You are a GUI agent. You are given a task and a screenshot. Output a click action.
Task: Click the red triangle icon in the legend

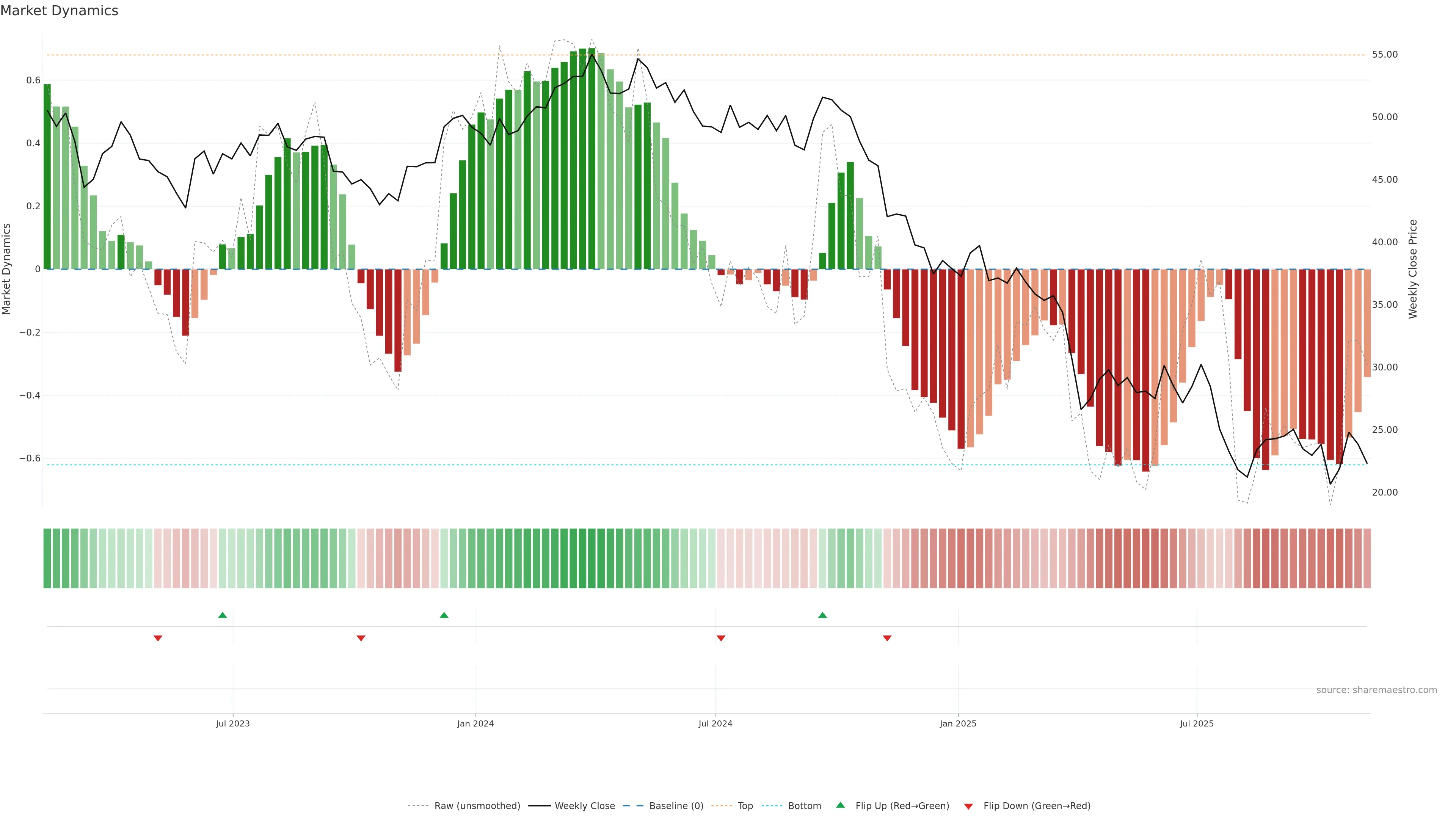(968, 806)
